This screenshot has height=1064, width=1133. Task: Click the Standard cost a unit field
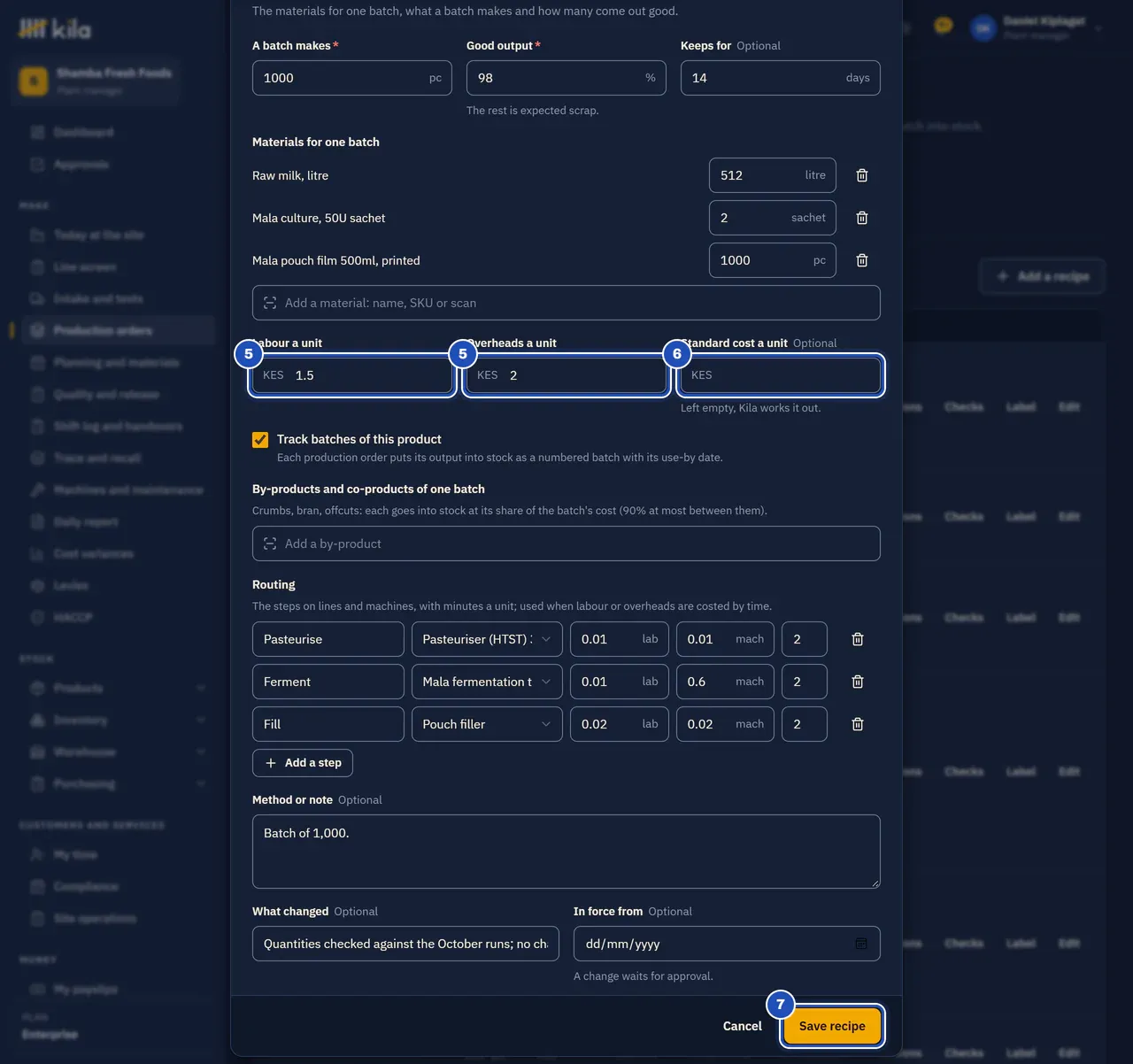(781, 375)
